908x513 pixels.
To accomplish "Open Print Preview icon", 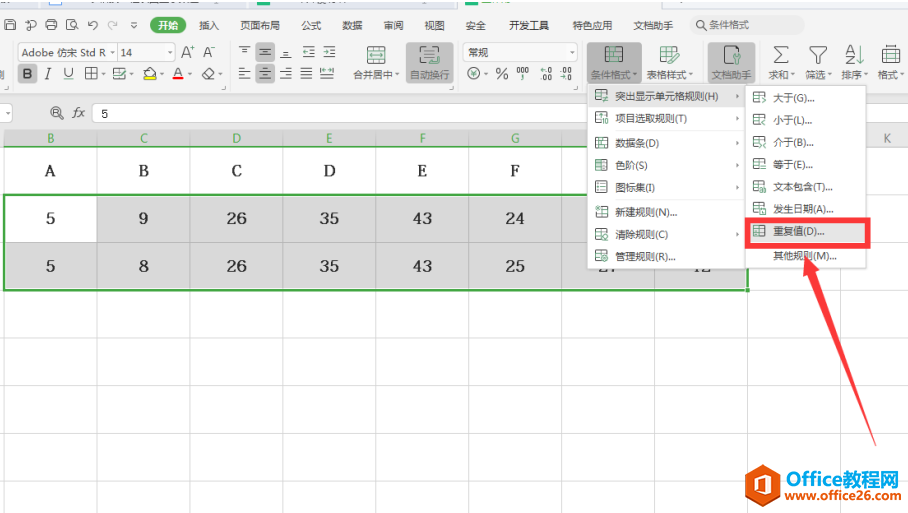I will (x=72, y=25).
